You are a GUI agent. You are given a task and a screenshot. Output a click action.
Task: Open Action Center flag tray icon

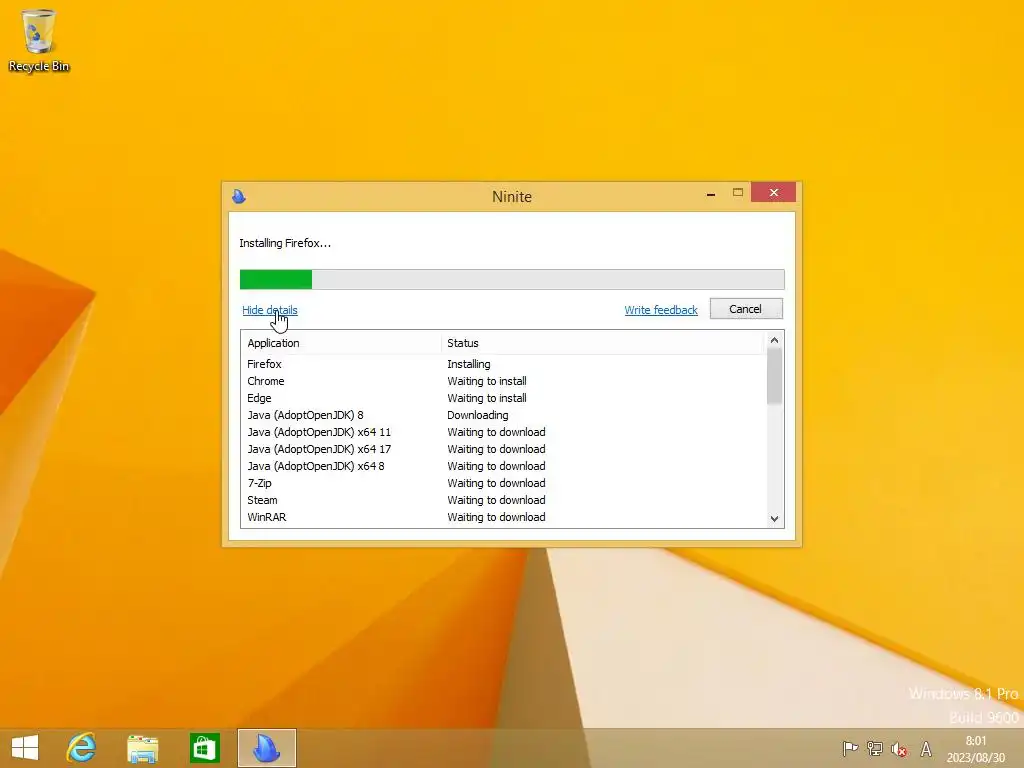pos(850,748)
